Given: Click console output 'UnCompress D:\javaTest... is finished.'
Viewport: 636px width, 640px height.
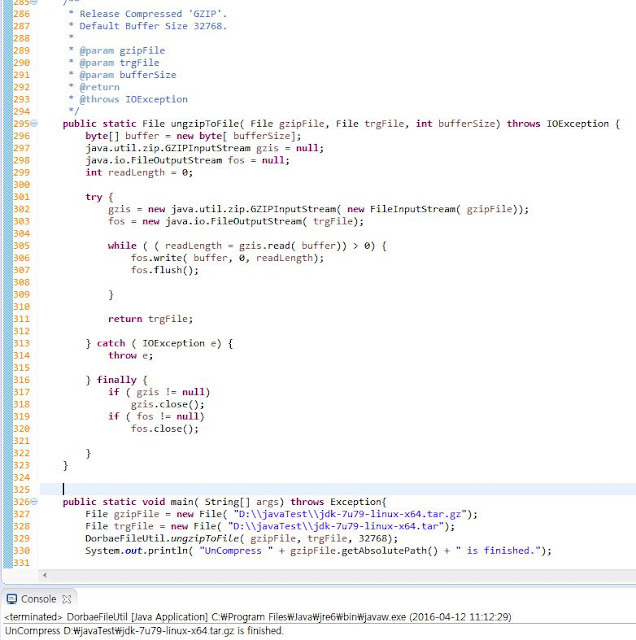Looking at the screenshot, I should 144,631.
